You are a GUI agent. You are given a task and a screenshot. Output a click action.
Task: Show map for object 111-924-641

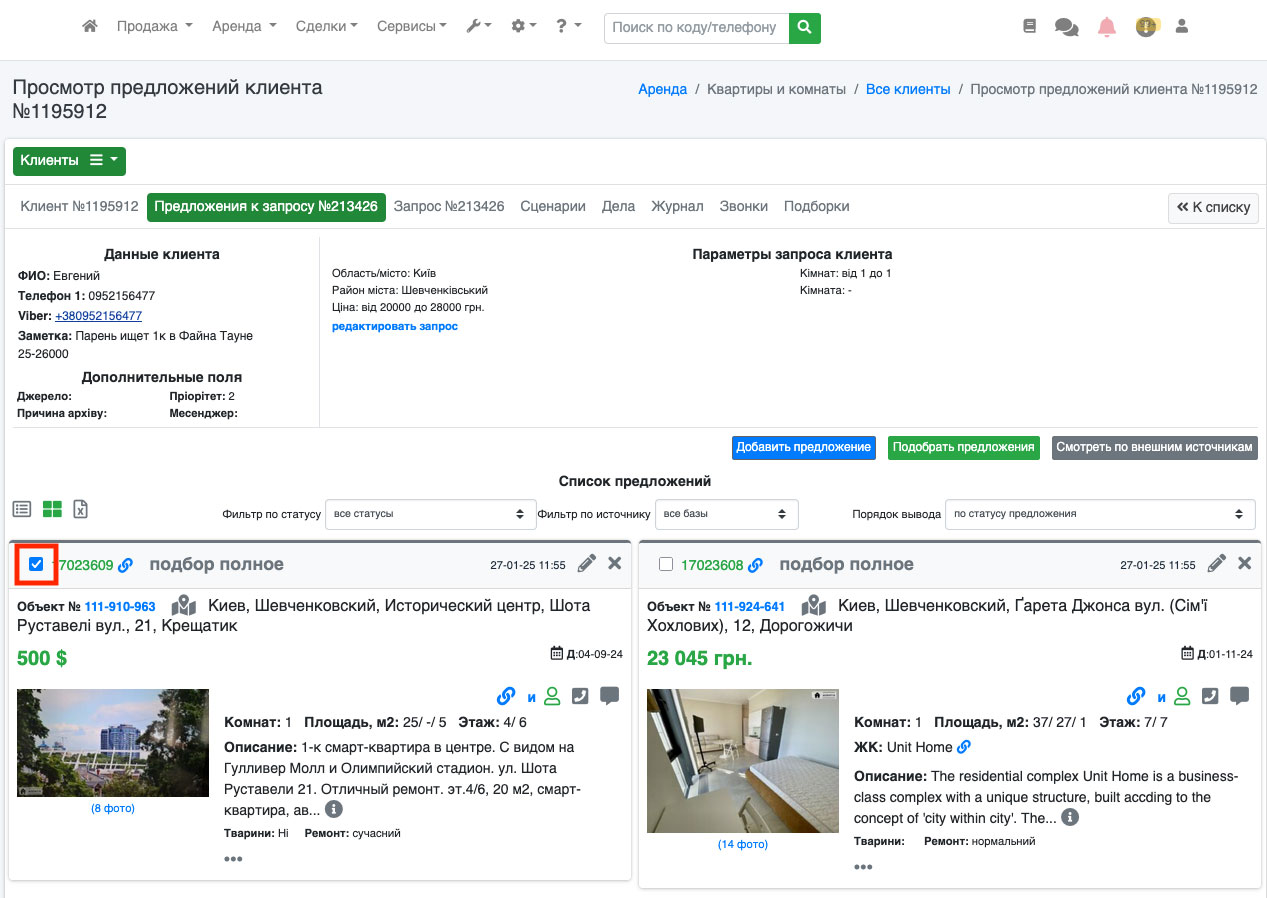coord(814,606)
